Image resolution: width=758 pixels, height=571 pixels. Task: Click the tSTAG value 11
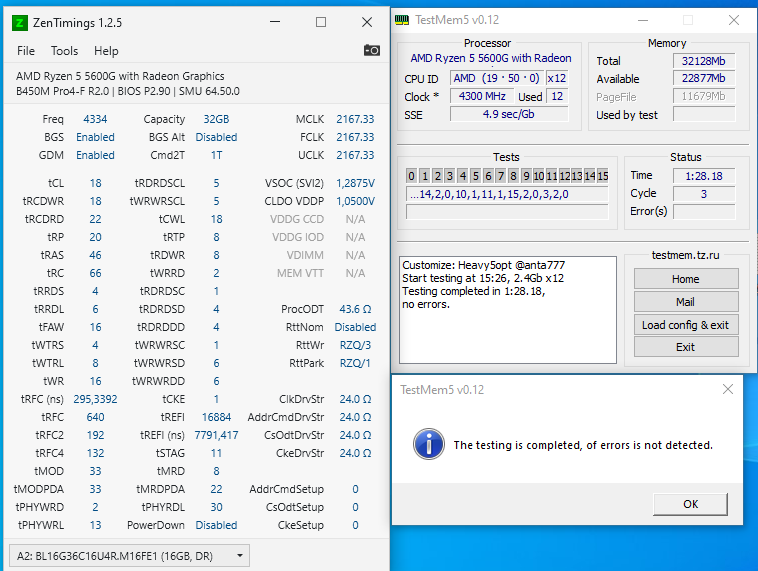[x=216, y=454]
